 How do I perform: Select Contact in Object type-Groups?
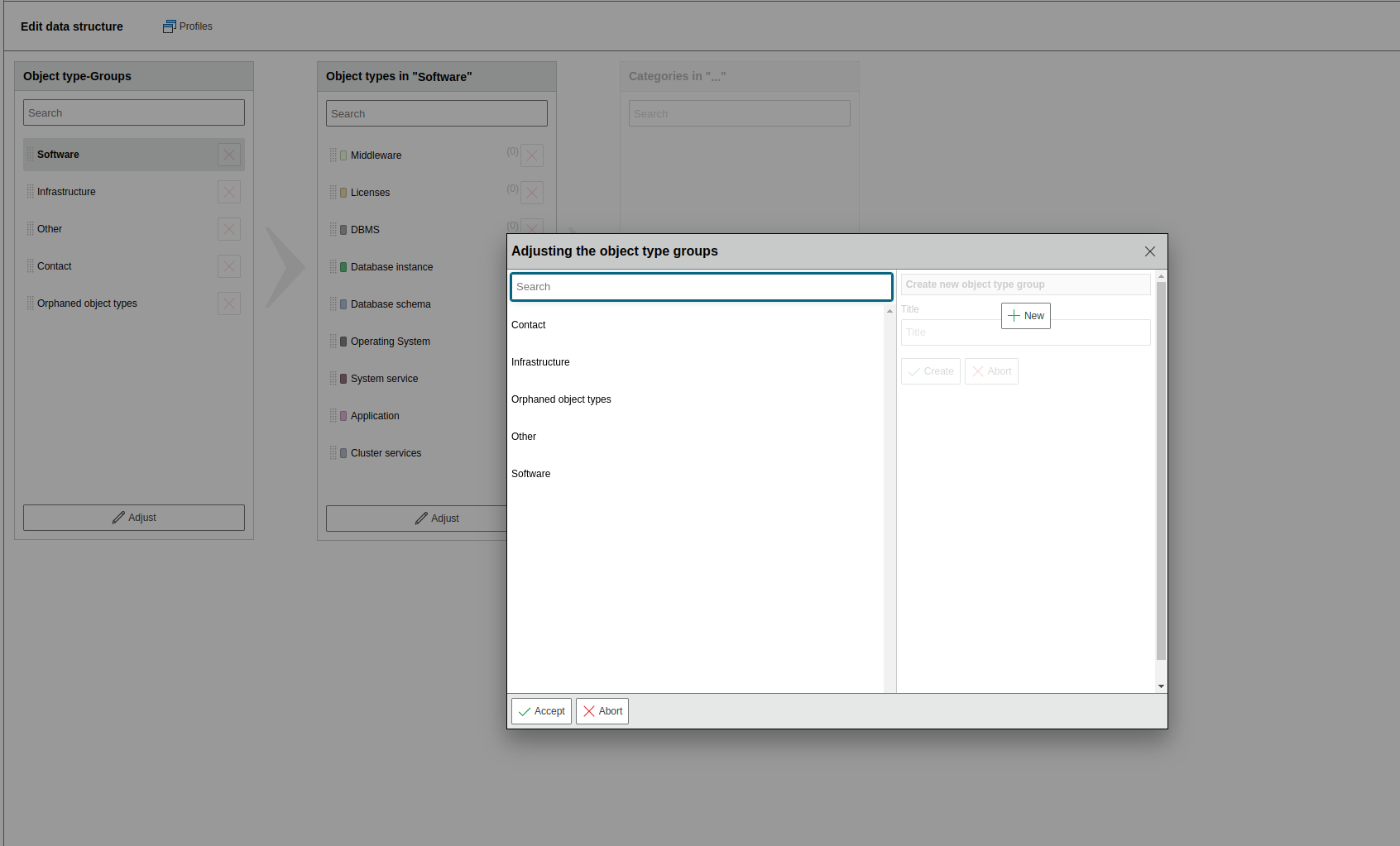134,266
